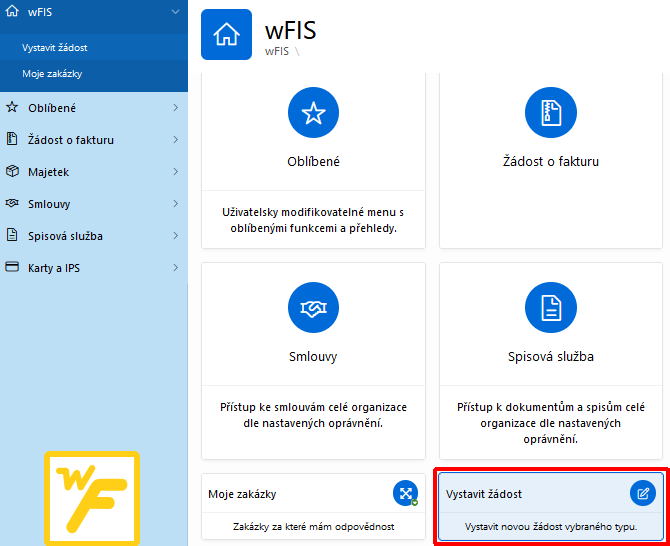
Task: Click the Smlouvy card description 'Přístup ke smlouvám'
Action: (313, 415)
